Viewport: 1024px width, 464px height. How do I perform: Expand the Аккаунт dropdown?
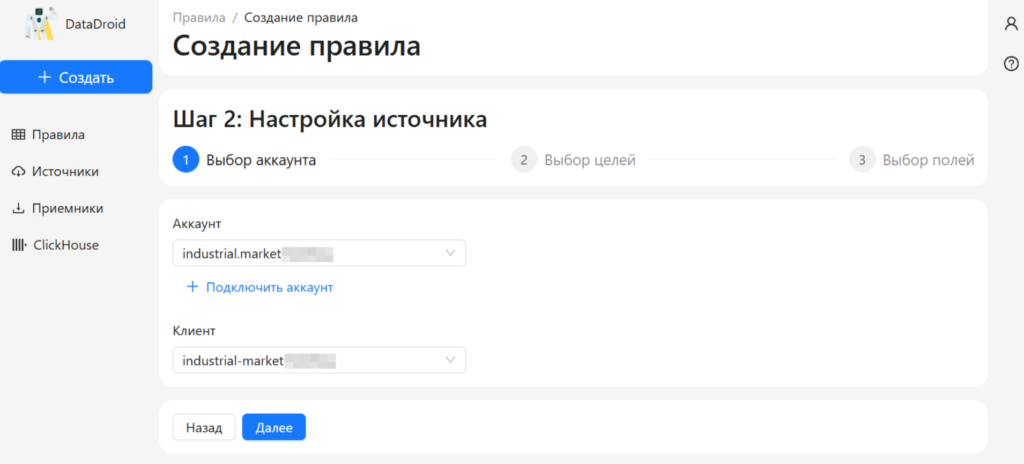[x=318, y=254]
